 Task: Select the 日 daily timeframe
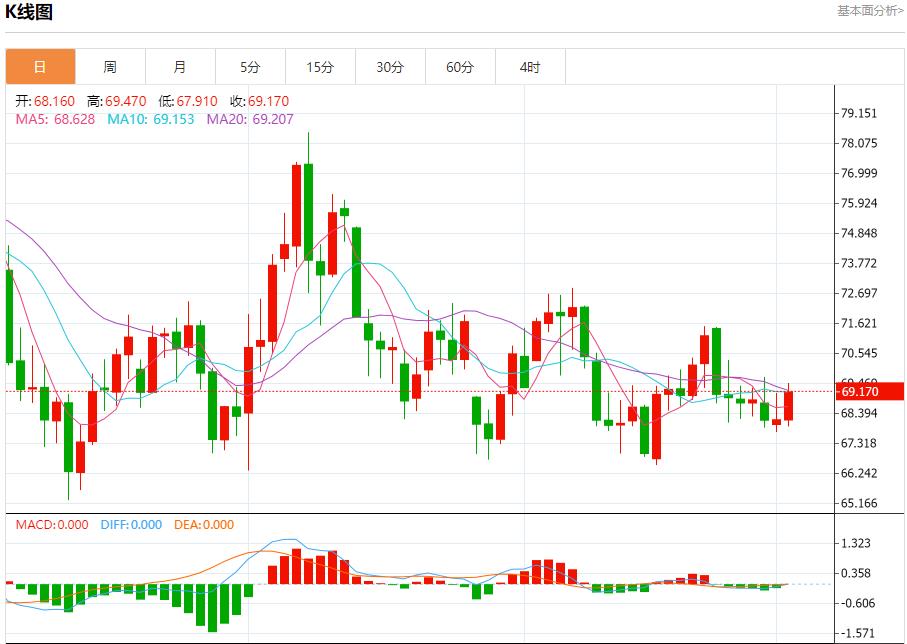click(40, 66)
